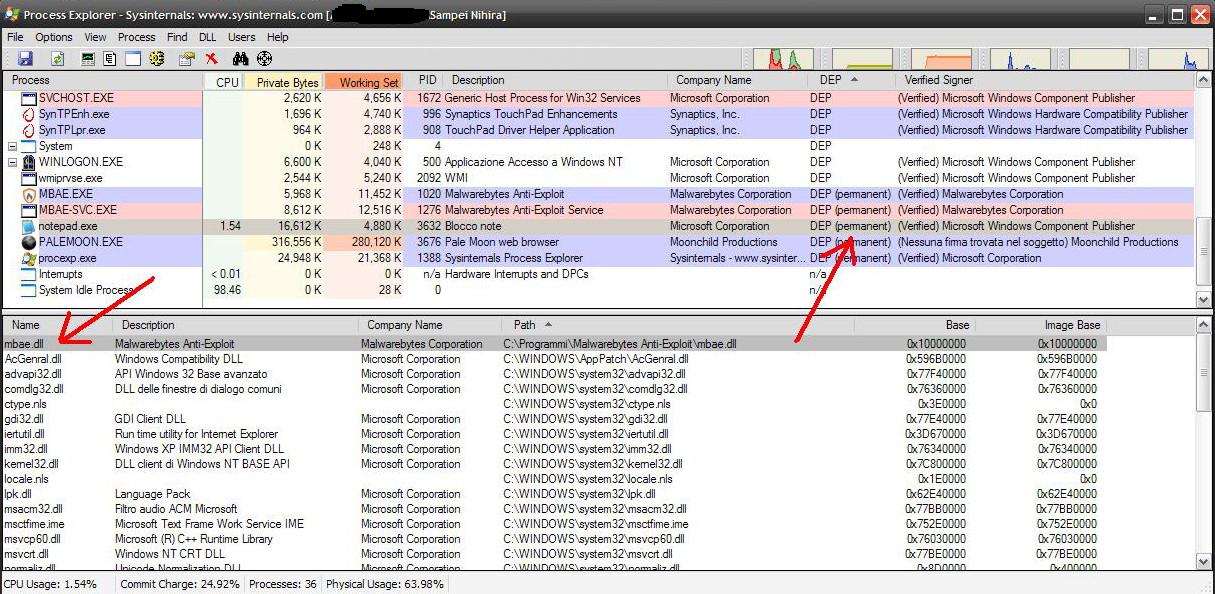Click the SVCHOST.EXE process icon
This screenshot has width=1215, height=594.
tap(29, 98)
